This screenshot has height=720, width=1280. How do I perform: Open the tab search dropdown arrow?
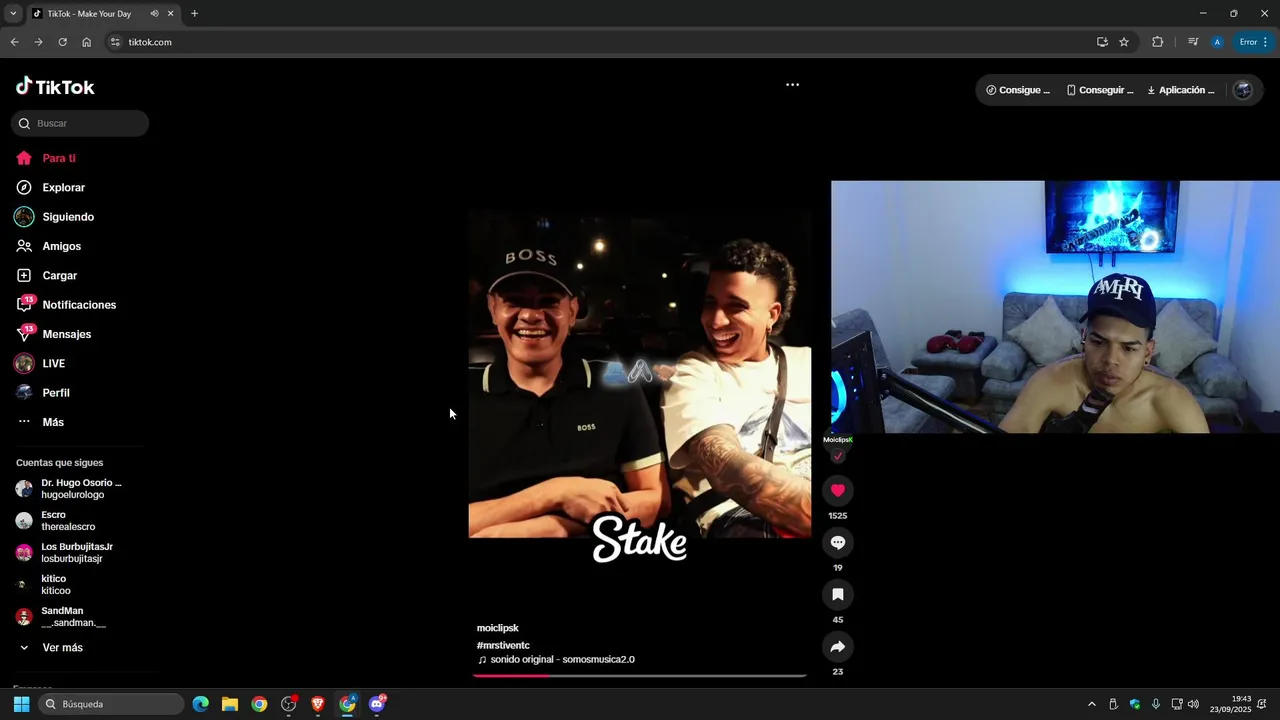[13, 14]
